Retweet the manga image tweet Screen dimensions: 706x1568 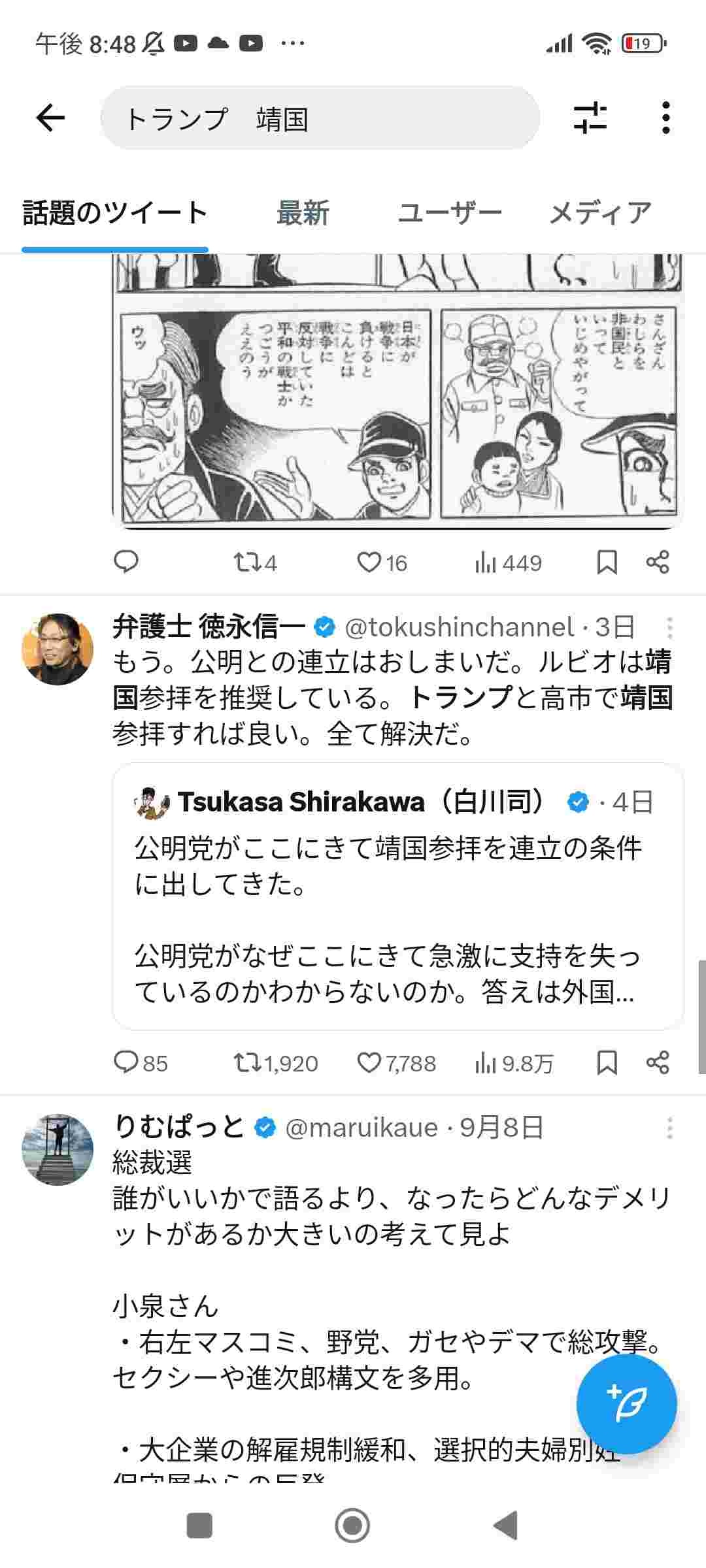click(x=248, y=563)
